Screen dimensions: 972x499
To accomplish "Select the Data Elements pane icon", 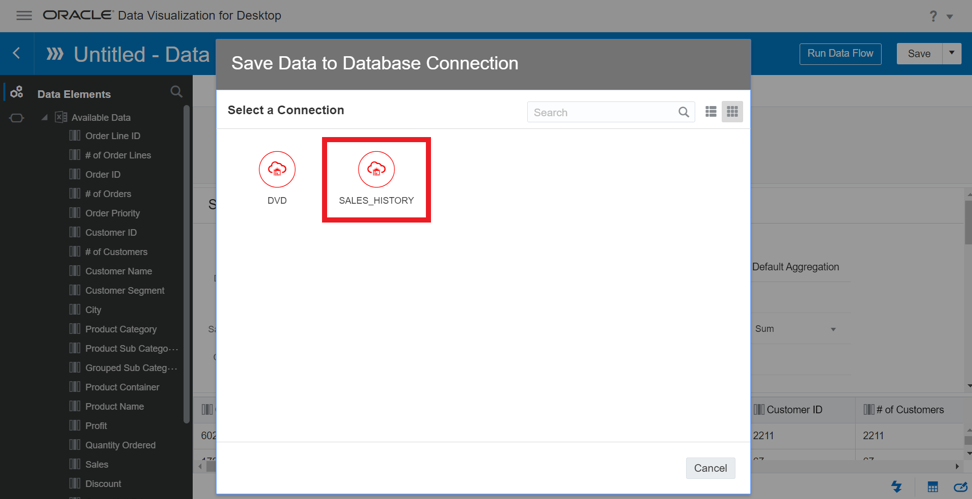I will coord(17,92).
